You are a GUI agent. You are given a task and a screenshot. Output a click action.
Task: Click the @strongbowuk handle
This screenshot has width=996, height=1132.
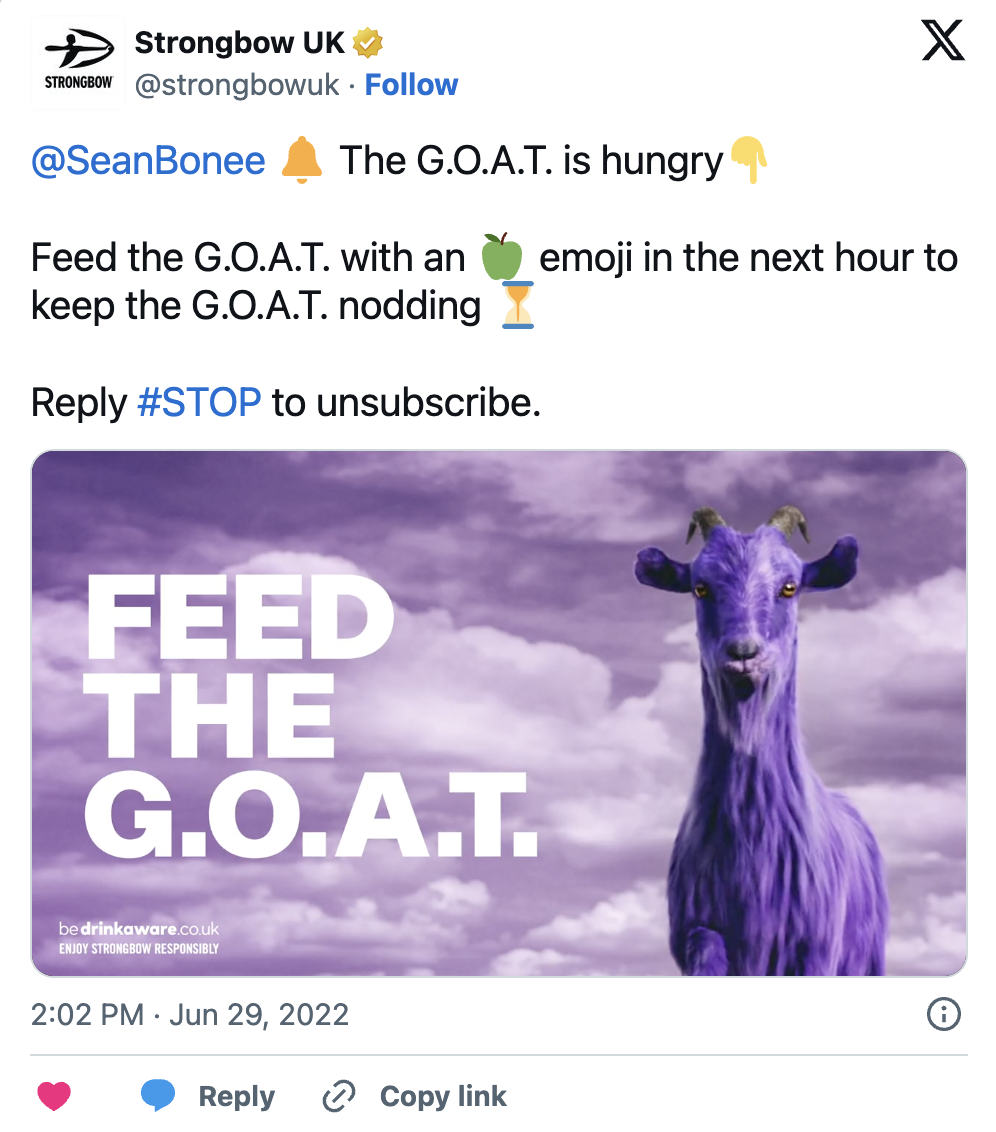[x=237, y=85]
